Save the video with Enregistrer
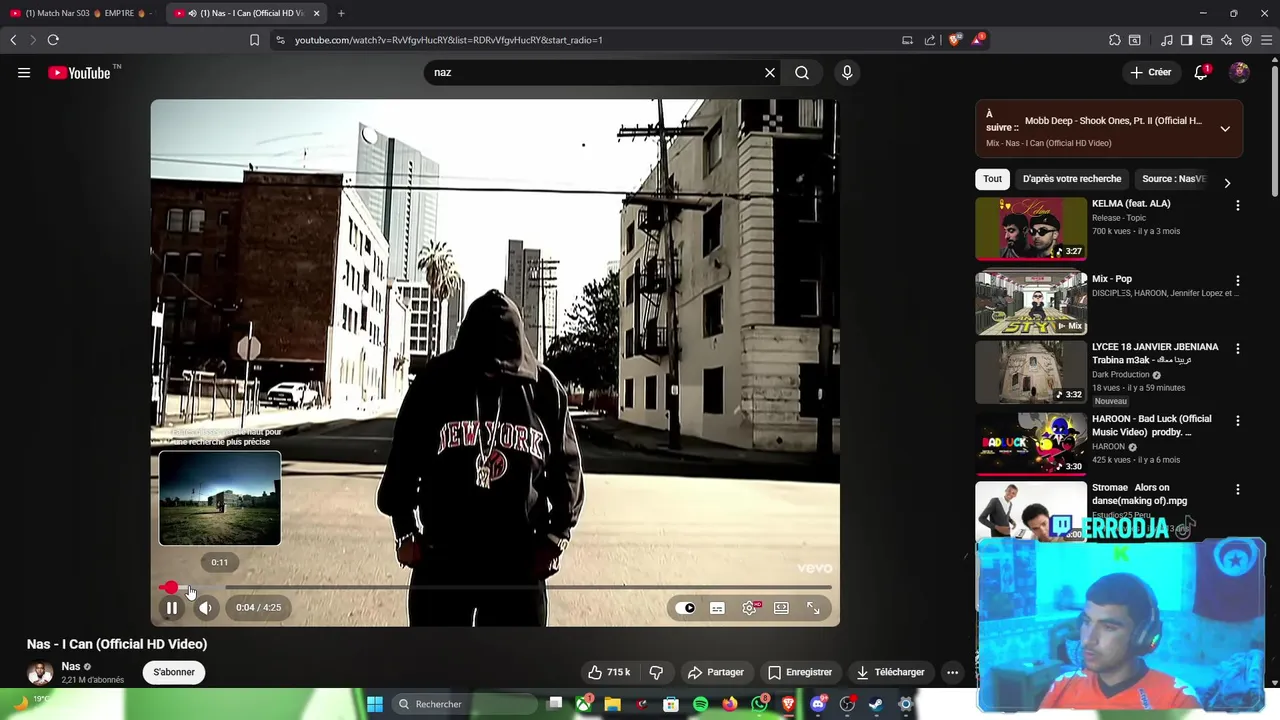1280x720 pixels. point(799,673)
